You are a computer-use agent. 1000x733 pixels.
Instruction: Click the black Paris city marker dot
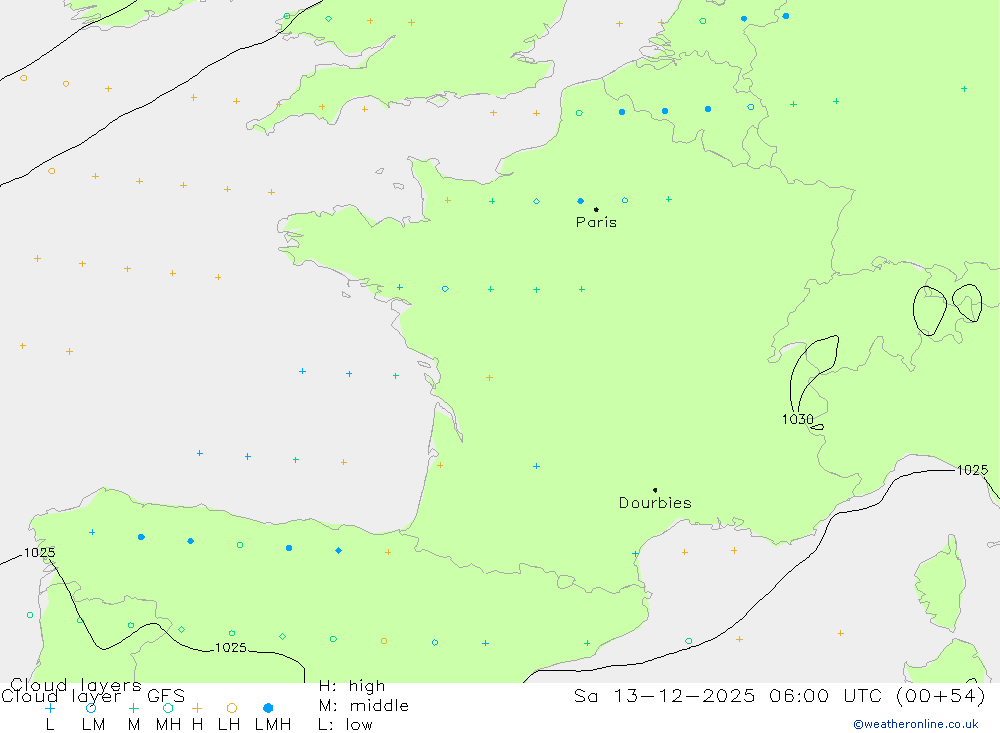pos(596,209)
